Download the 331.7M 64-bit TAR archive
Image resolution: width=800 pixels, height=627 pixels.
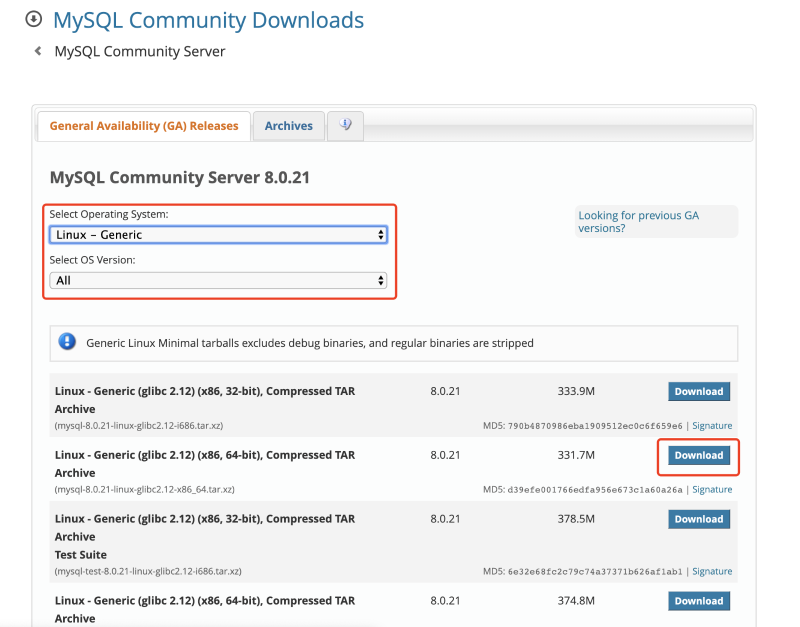pyautogui.click(x=699, y=455)
